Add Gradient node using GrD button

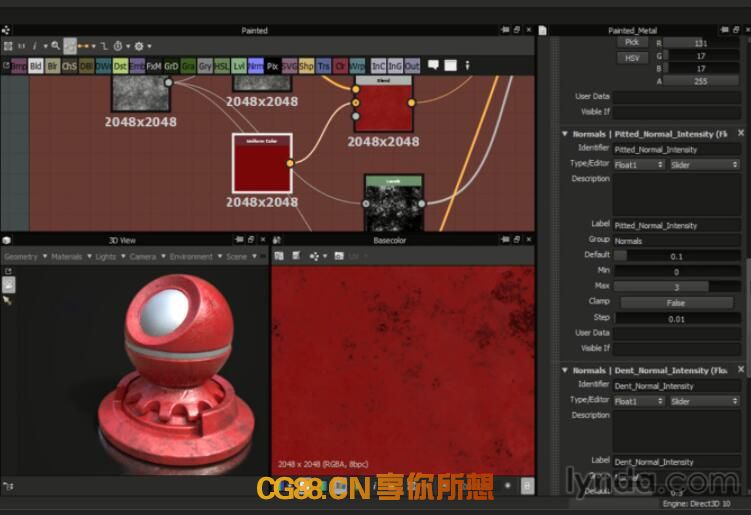(171, 66)
